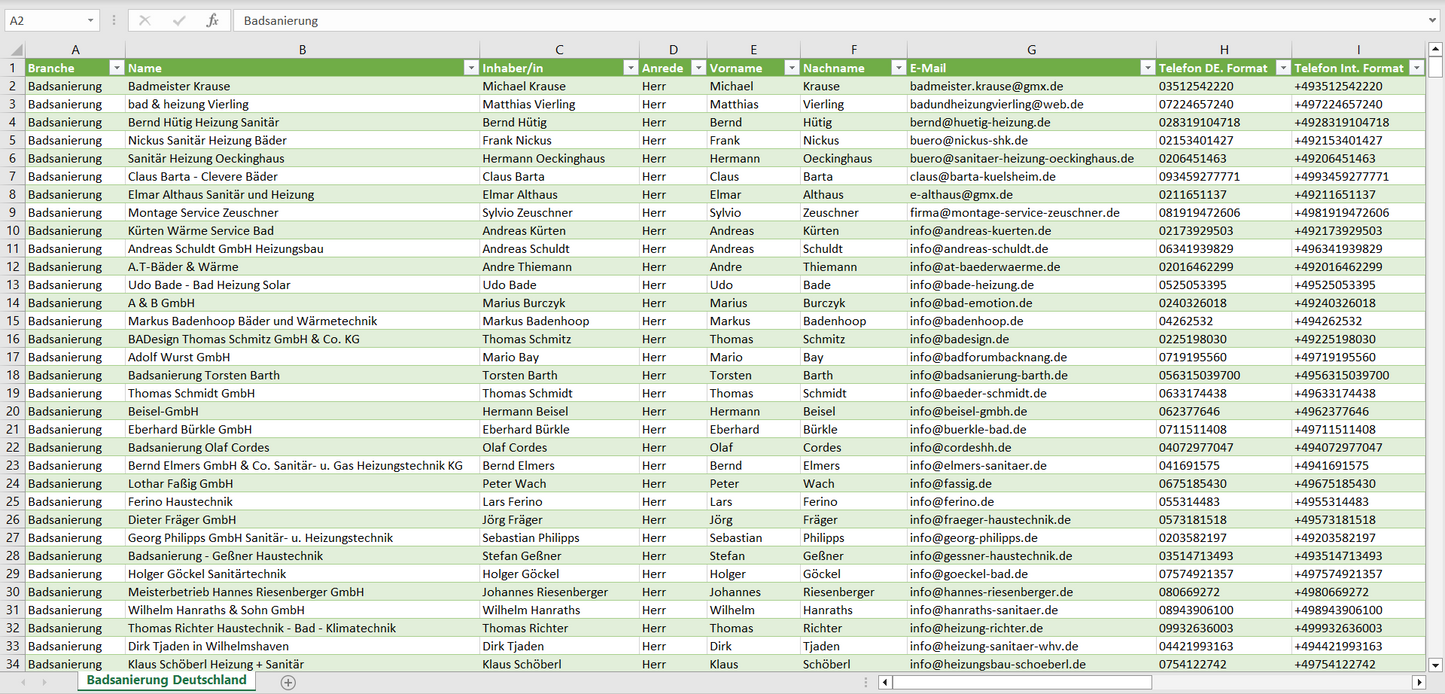1445x694 pixels.
Task: Click the Enter checkmark in formula bar
Action: tap(179, 20)
